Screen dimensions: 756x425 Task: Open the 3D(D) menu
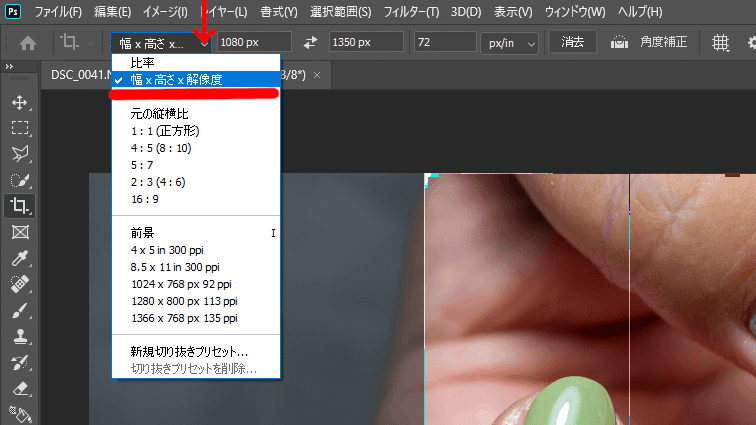pos(466,12)
